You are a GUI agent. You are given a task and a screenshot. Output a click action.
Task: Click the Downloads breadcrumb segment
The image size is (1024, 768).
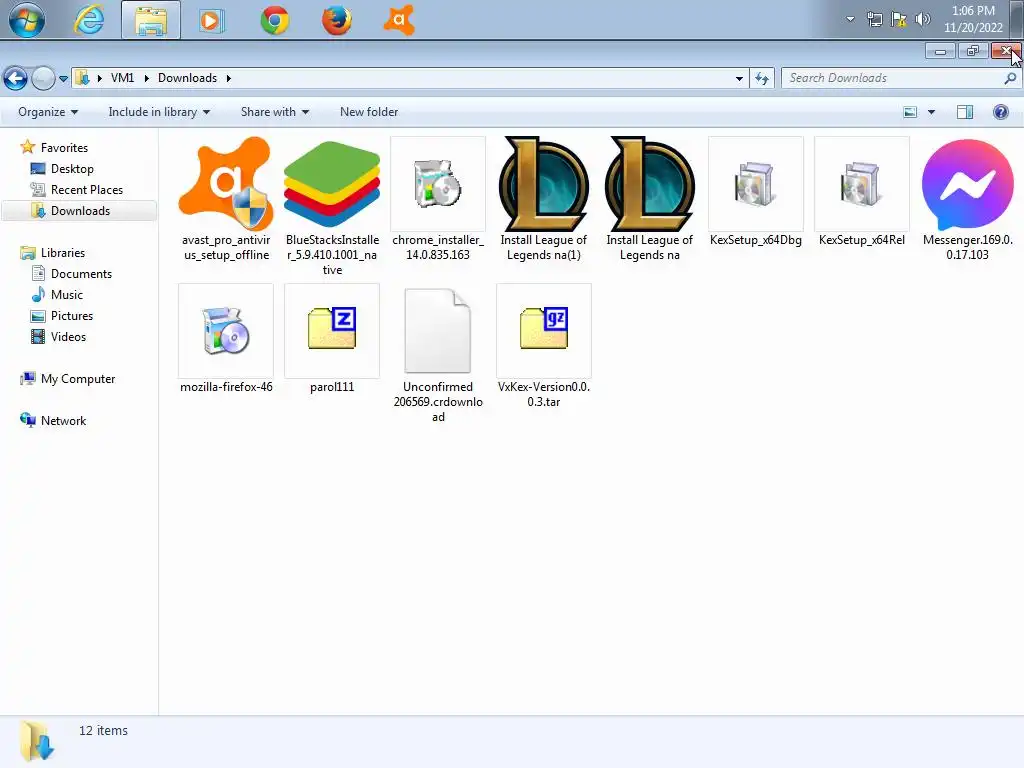click(187, 78)
